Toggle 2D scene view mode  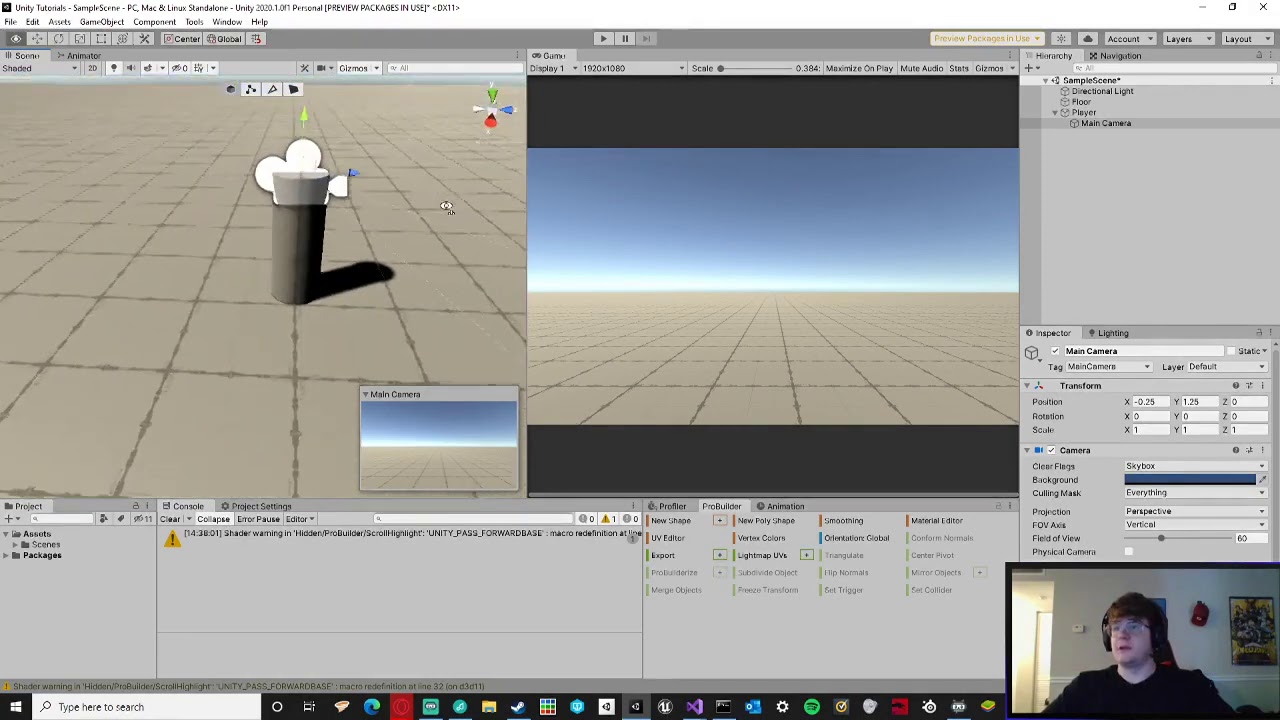92,68
